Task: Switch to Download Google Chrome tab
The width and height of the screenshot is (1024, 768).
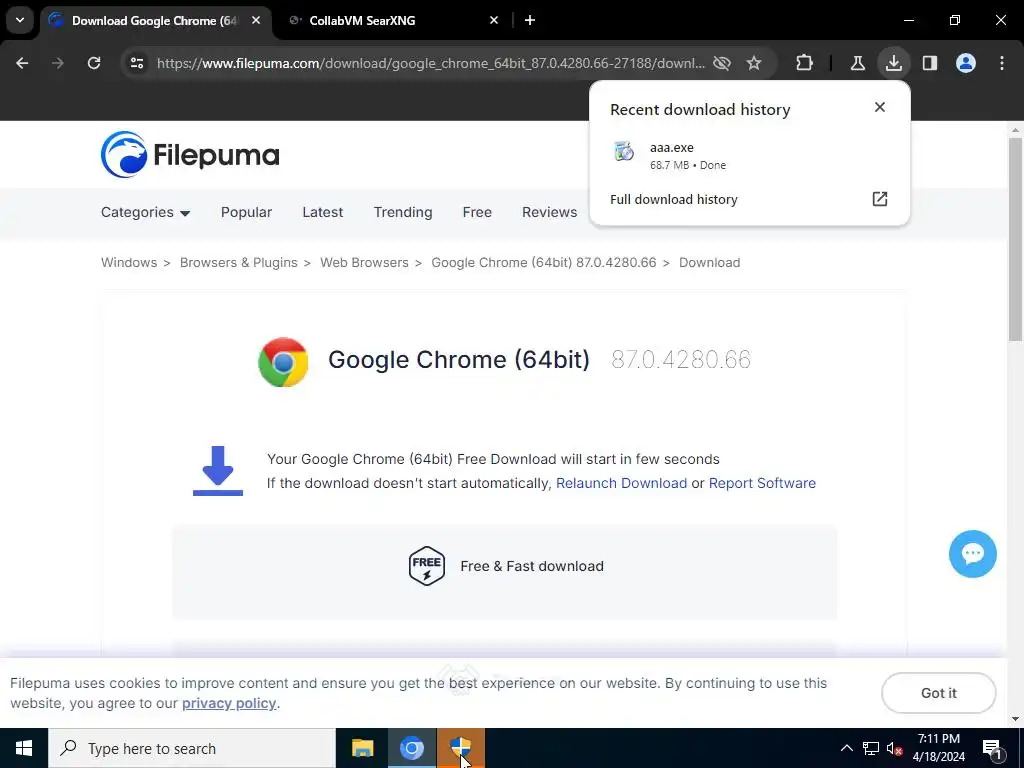Action: point(155,20)
